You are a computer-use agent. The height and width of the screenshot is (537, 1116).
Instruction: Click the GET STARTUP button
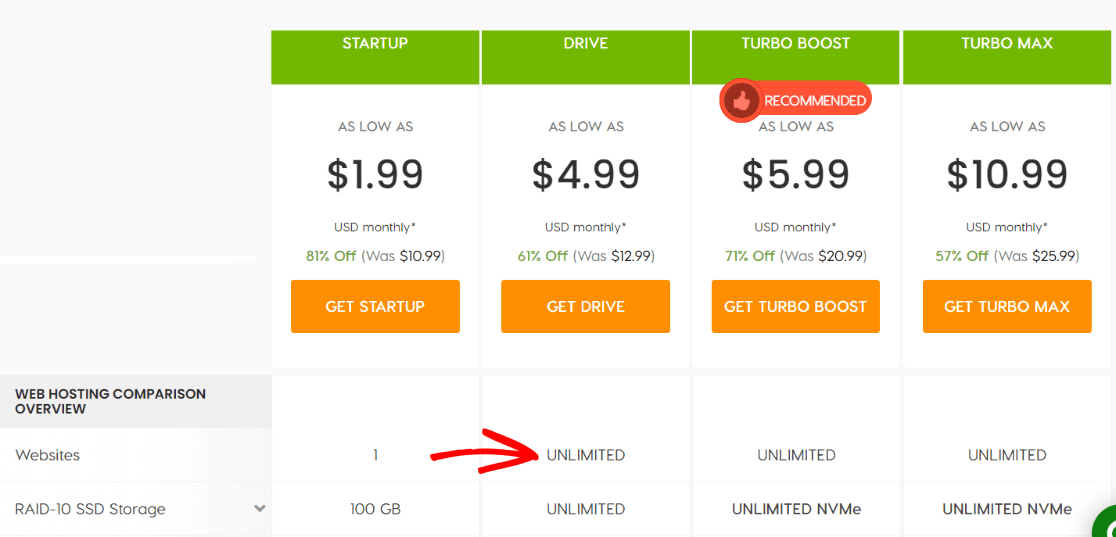coord(375,306)
